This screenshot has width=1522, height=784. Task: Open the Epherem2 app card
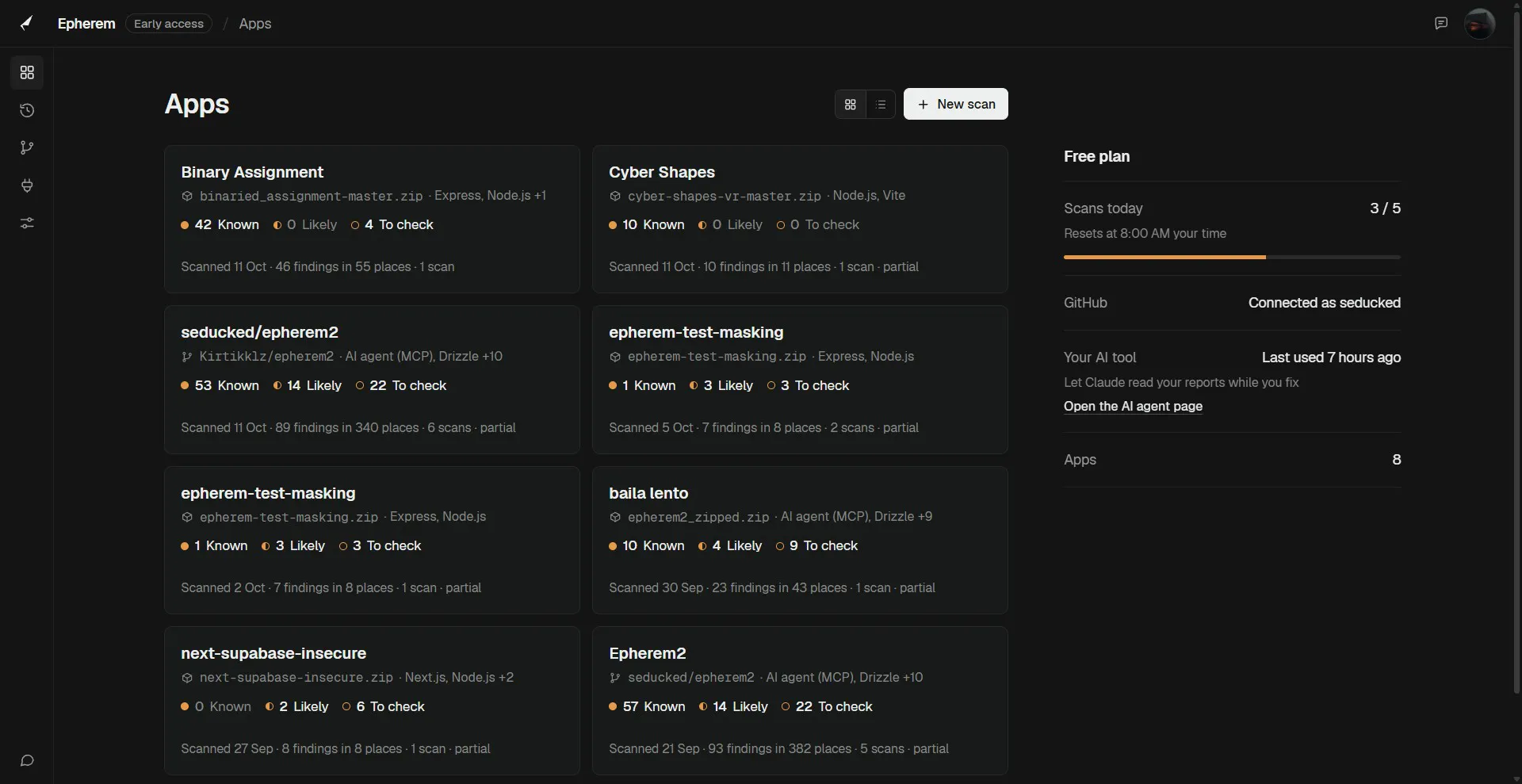tap(800, 701)
